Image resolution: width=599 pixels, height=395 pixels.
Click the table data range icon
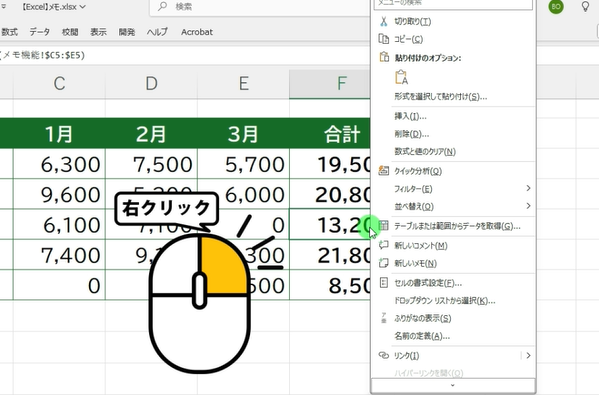pos(384,226)
